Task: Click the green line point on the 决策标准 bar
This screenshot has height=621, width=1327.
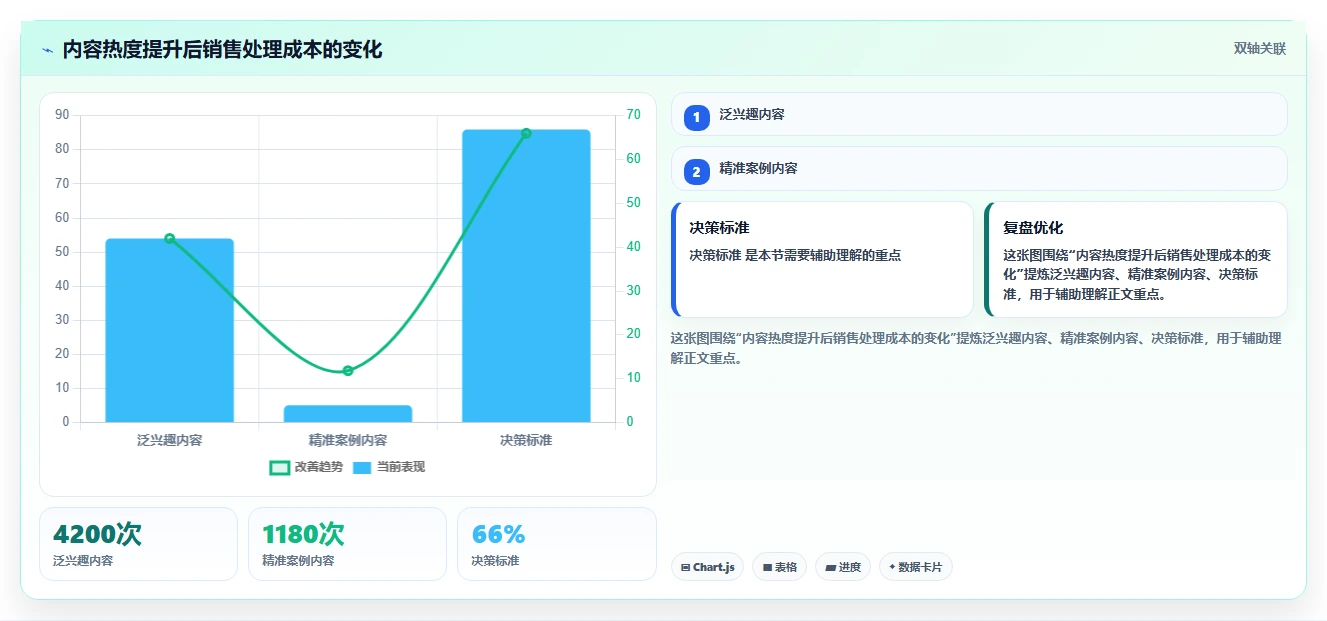Action: tap(526, 133)
